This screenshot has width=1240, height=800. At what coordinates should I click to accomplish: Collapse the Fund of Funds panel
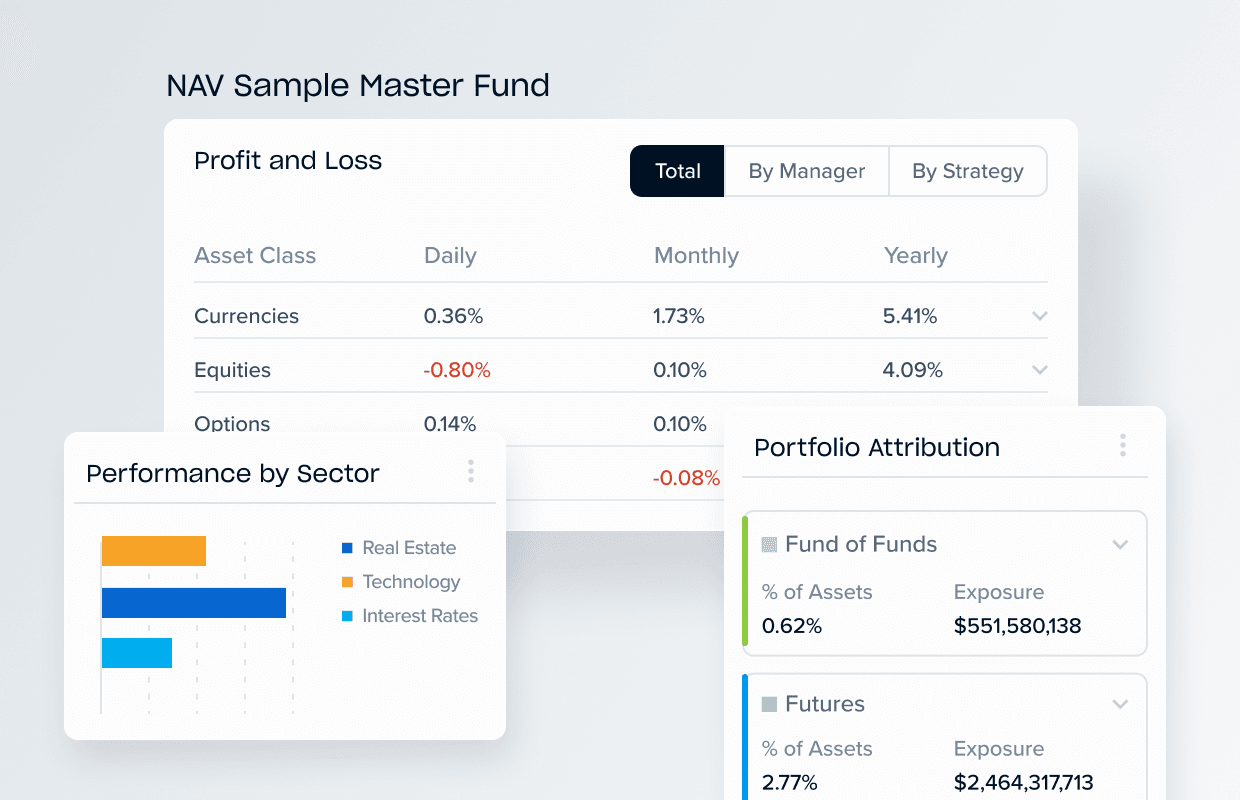(1120, 544)
